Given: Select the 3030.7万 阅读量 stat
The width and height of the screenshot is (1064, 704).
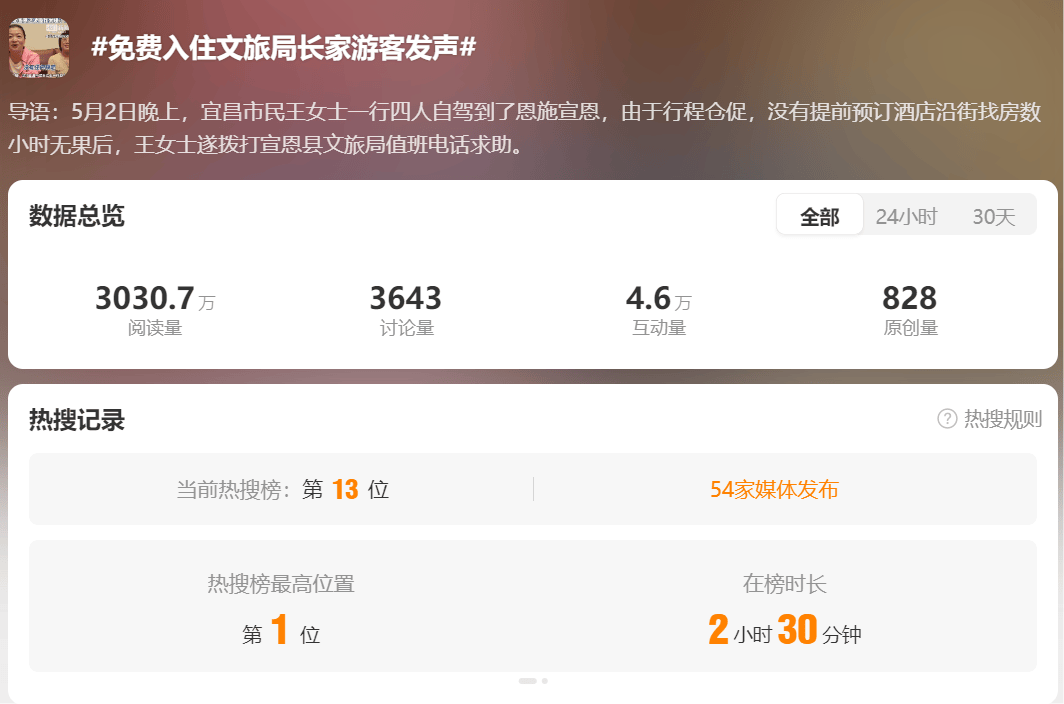Looking at the screenshot, I should tap(155, 310).
